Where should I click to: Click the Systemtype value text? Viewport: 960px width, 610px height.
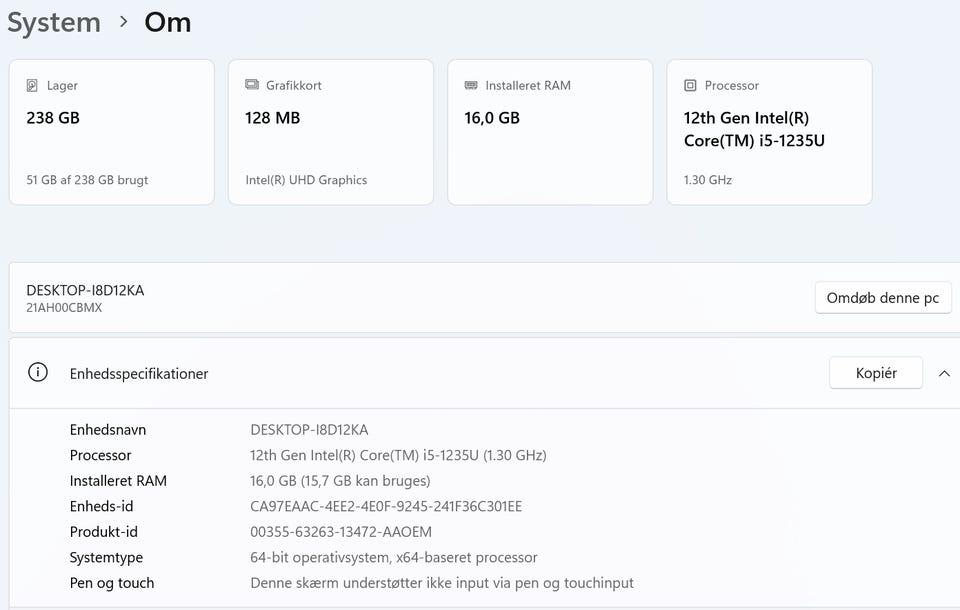(x=393, y=557)
